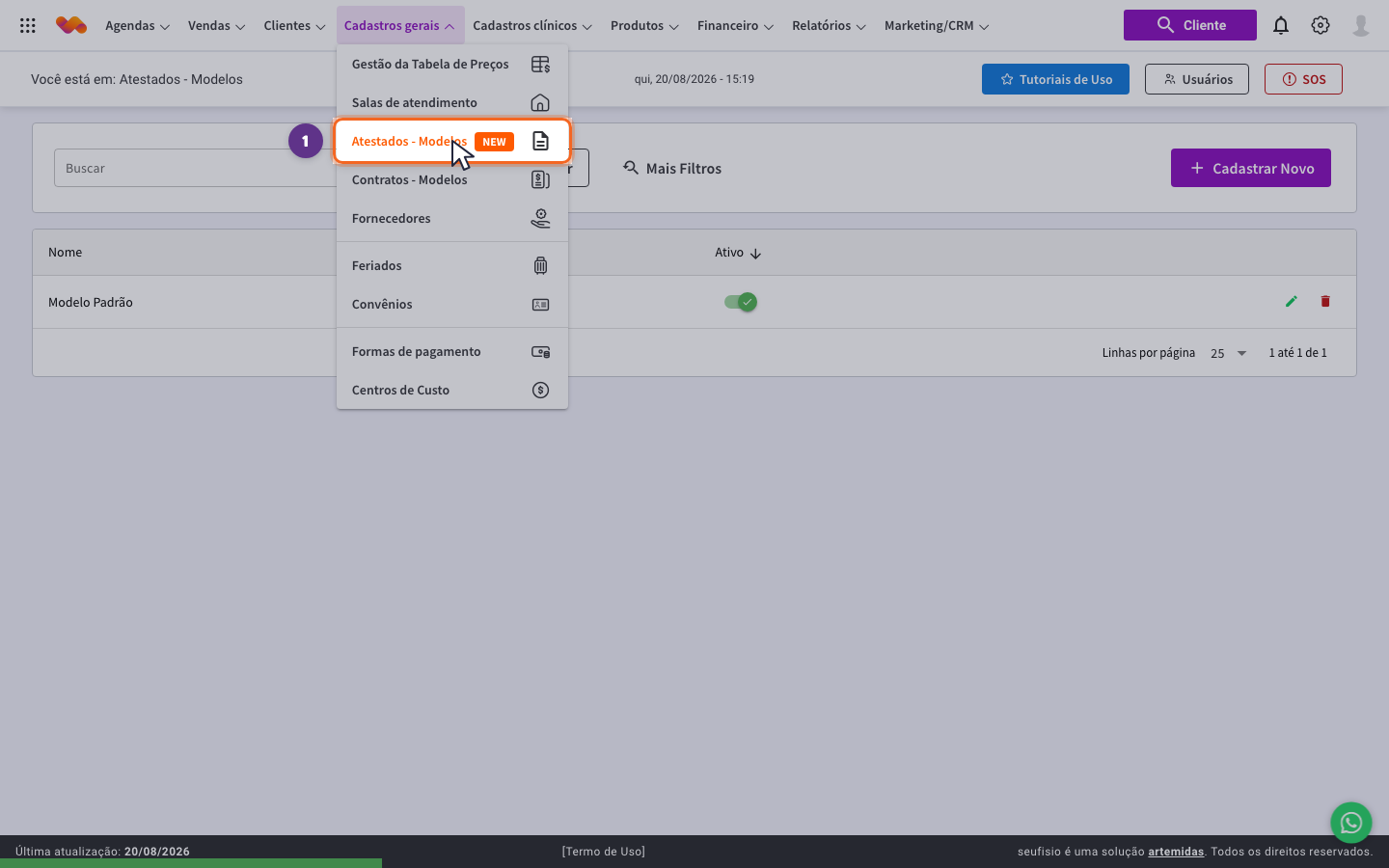Image resolution: width=1389 pixels, height=868 pixels.
Task: Click the seufisio logo icon
Action: (x=71, y=26)
